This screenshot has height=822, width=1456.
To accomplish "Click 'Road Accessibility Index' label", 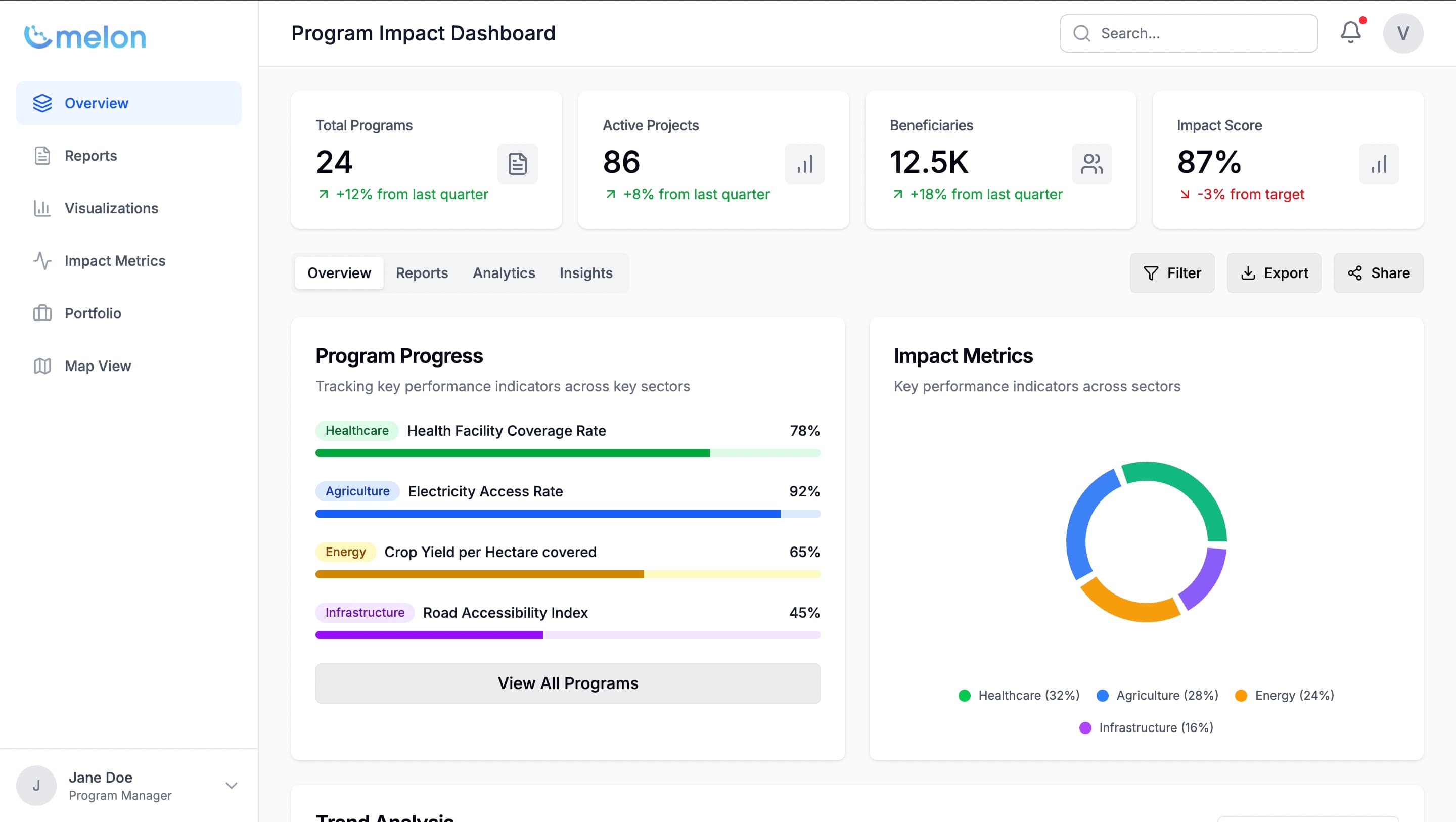I will (x=506, y=612).
